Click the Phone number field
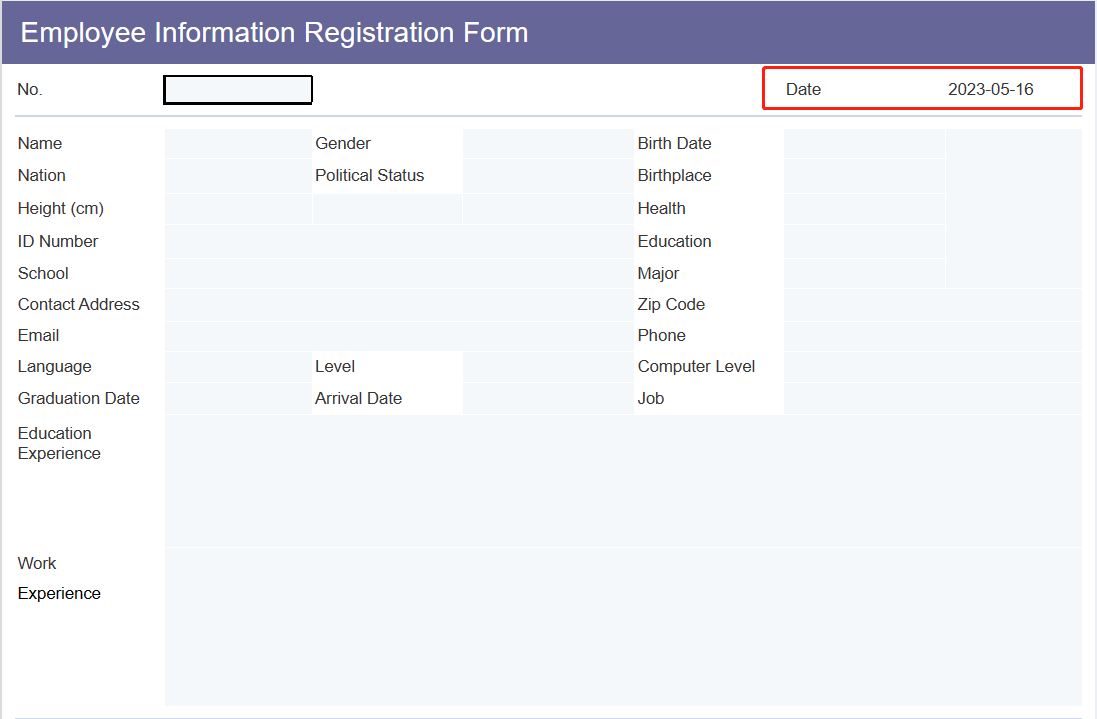The height and width of the screenshot is (719, 1097). [x=930, y=335]
